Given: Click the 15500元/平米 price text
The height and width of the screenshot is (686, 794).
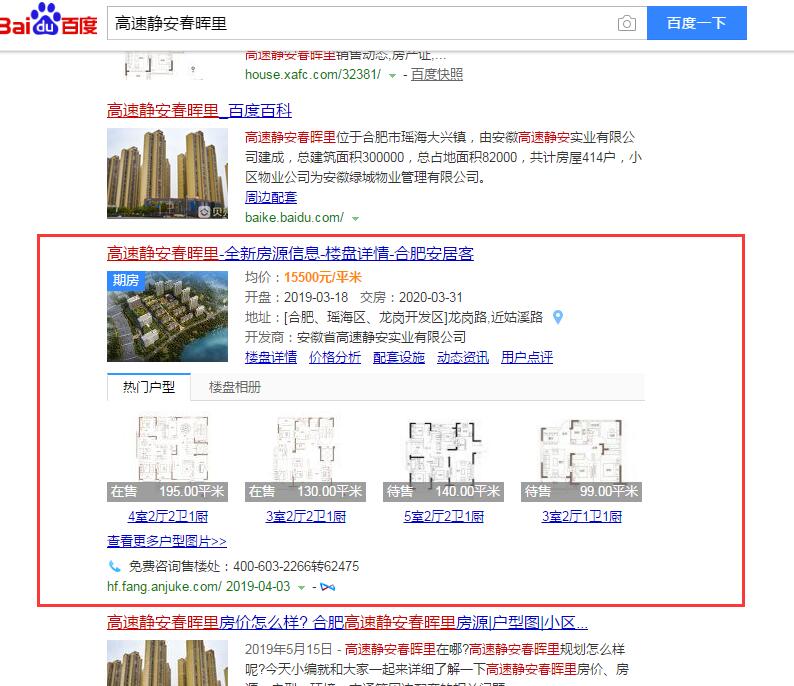Looking at the screenshot, I should (323, 277).
